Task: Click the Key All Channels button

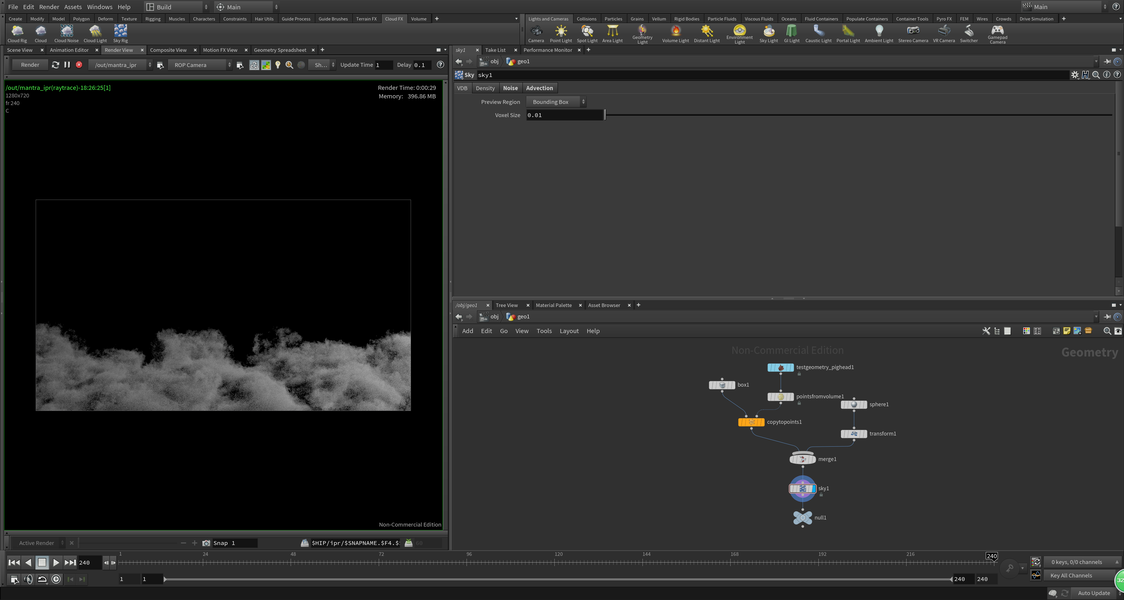Action: (1071, 575)
